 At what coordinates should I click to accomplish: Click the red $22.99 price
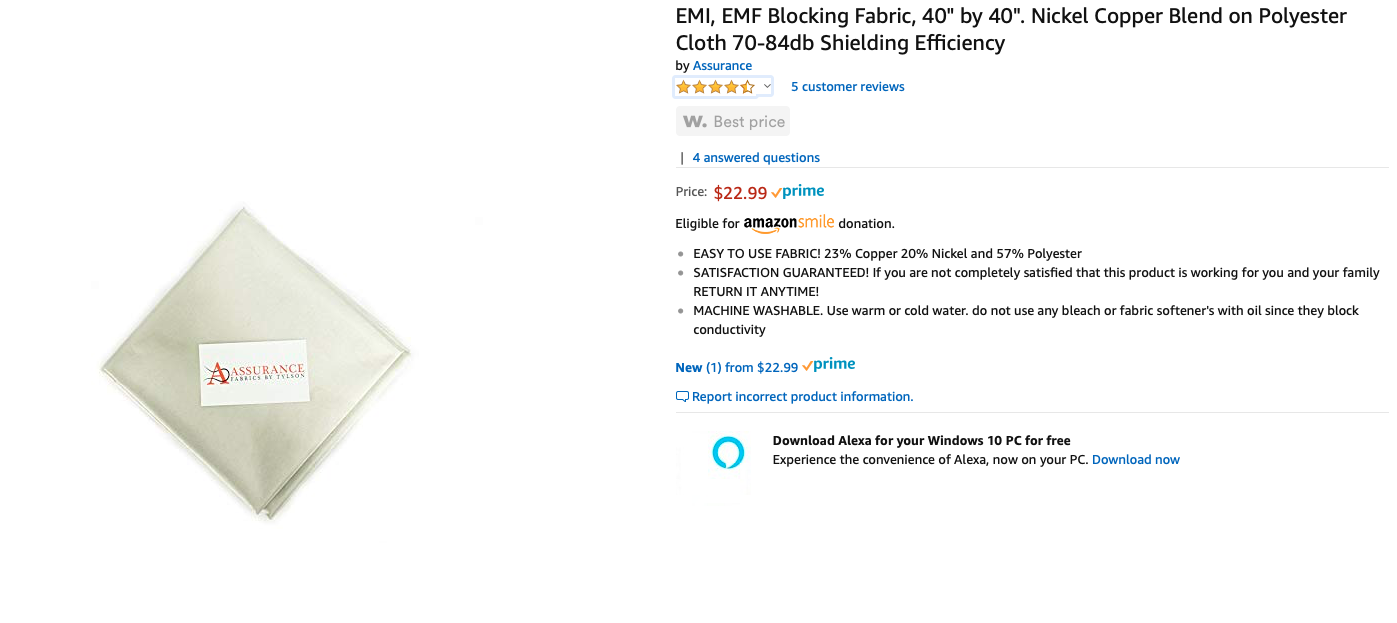[x=740, y=193]
